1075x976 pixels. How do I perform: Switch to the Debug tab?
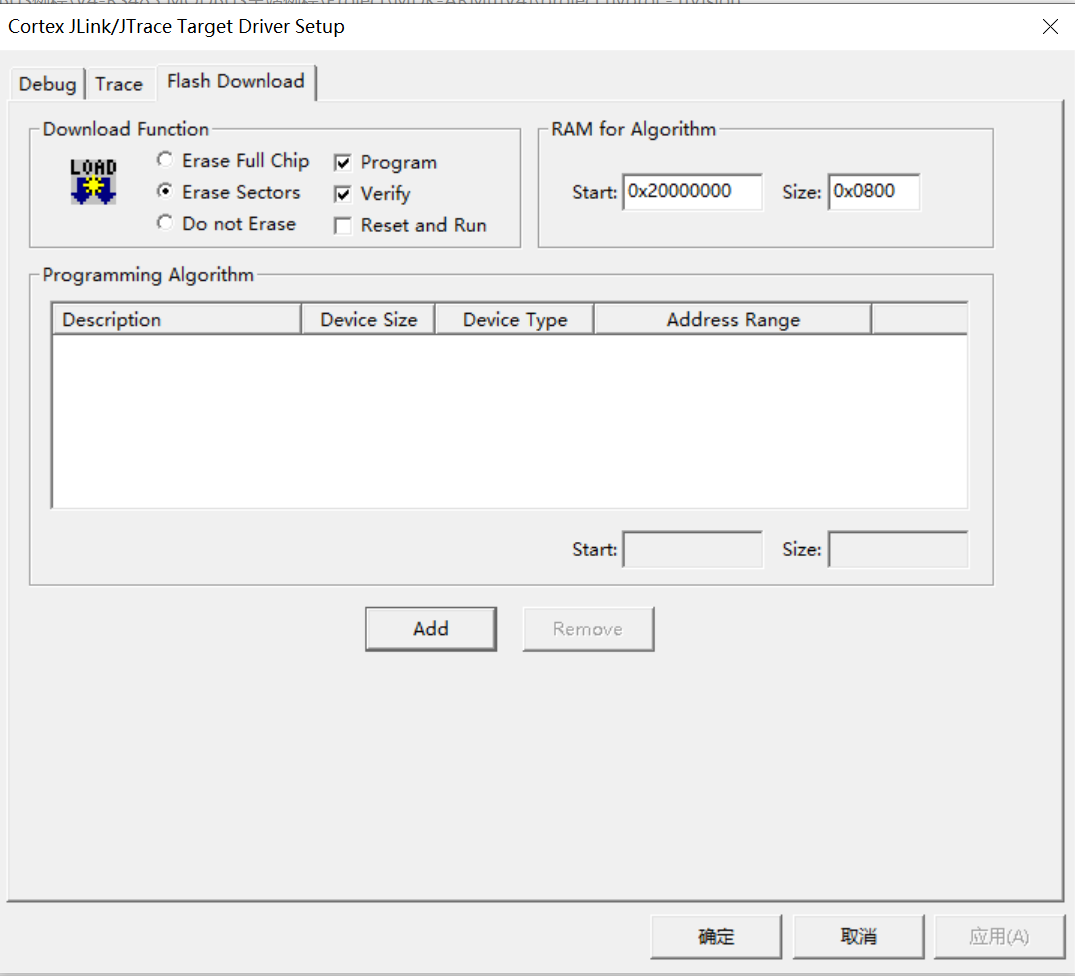[x=46, y=84]
